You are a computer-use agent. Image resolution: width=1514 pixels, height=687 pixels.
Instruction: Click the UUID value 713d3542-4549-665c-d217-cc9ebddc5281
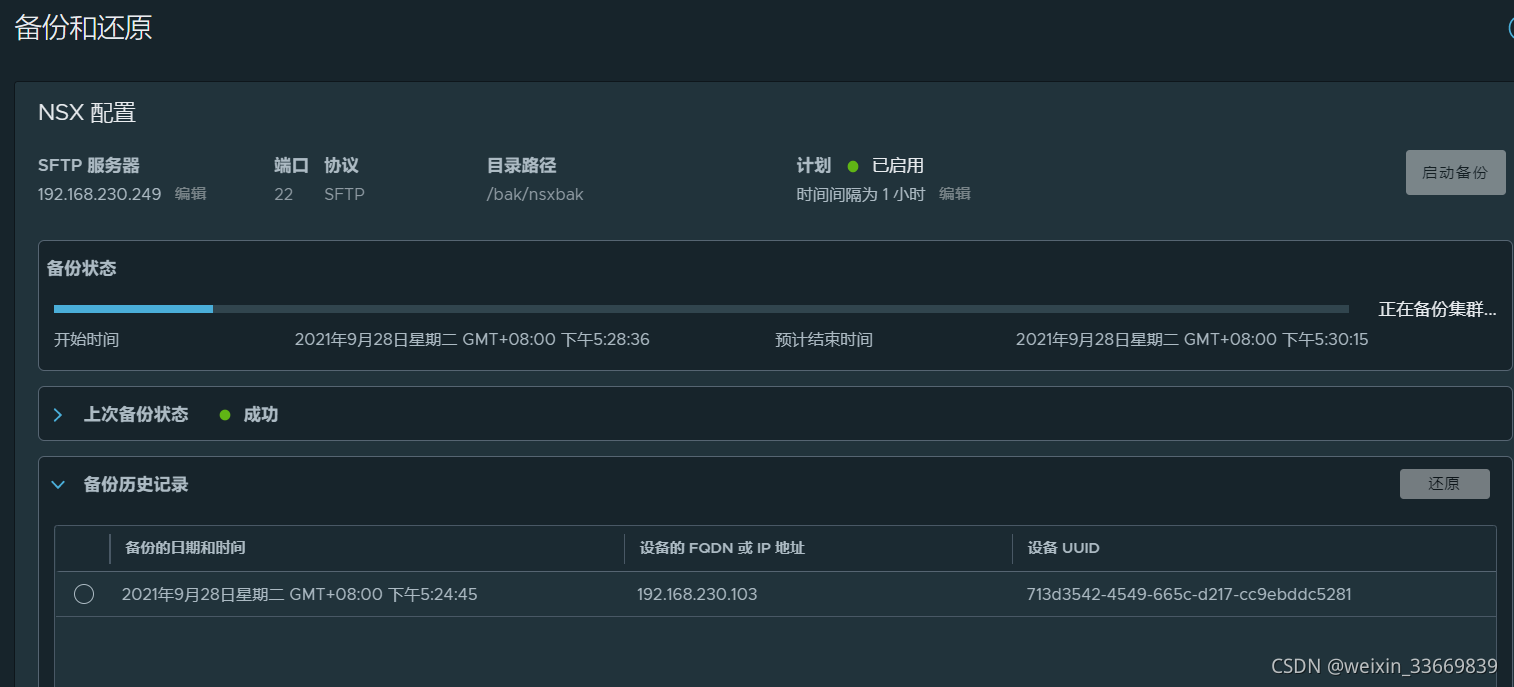pyautogui.click(x=1189, y=595)
